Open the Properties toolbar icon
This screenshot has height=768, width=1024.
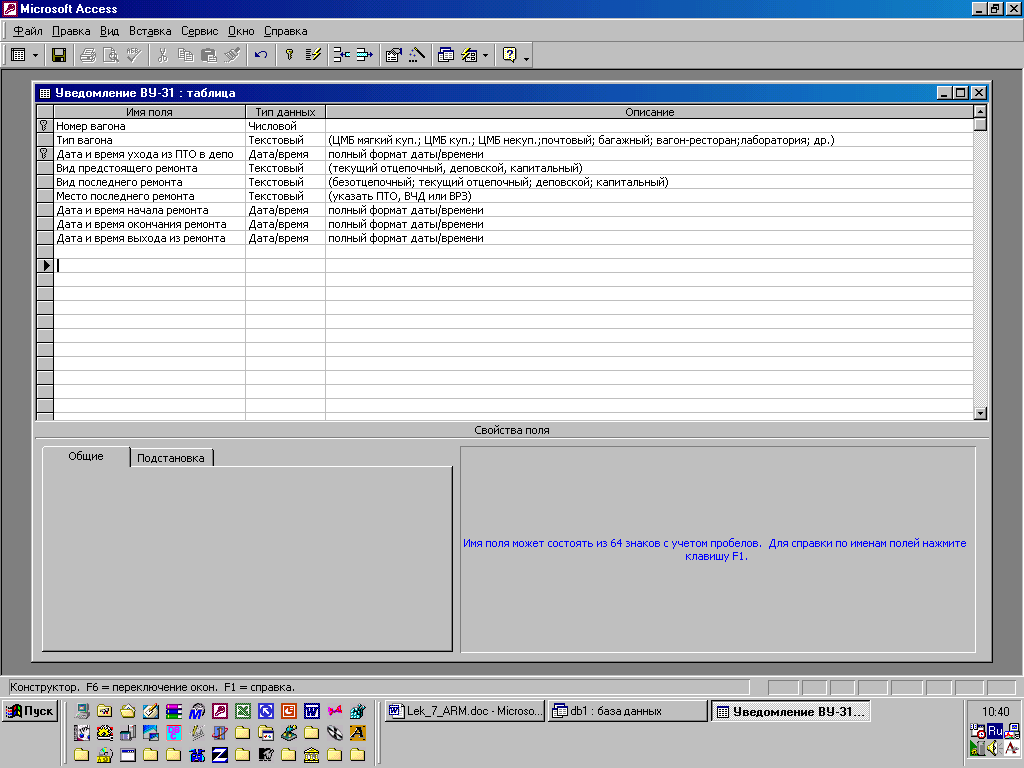[393, 56]
